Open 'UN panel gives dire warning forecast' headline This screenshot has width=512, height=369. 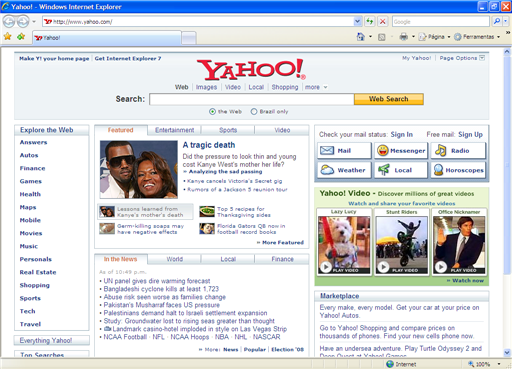point(157,281)
